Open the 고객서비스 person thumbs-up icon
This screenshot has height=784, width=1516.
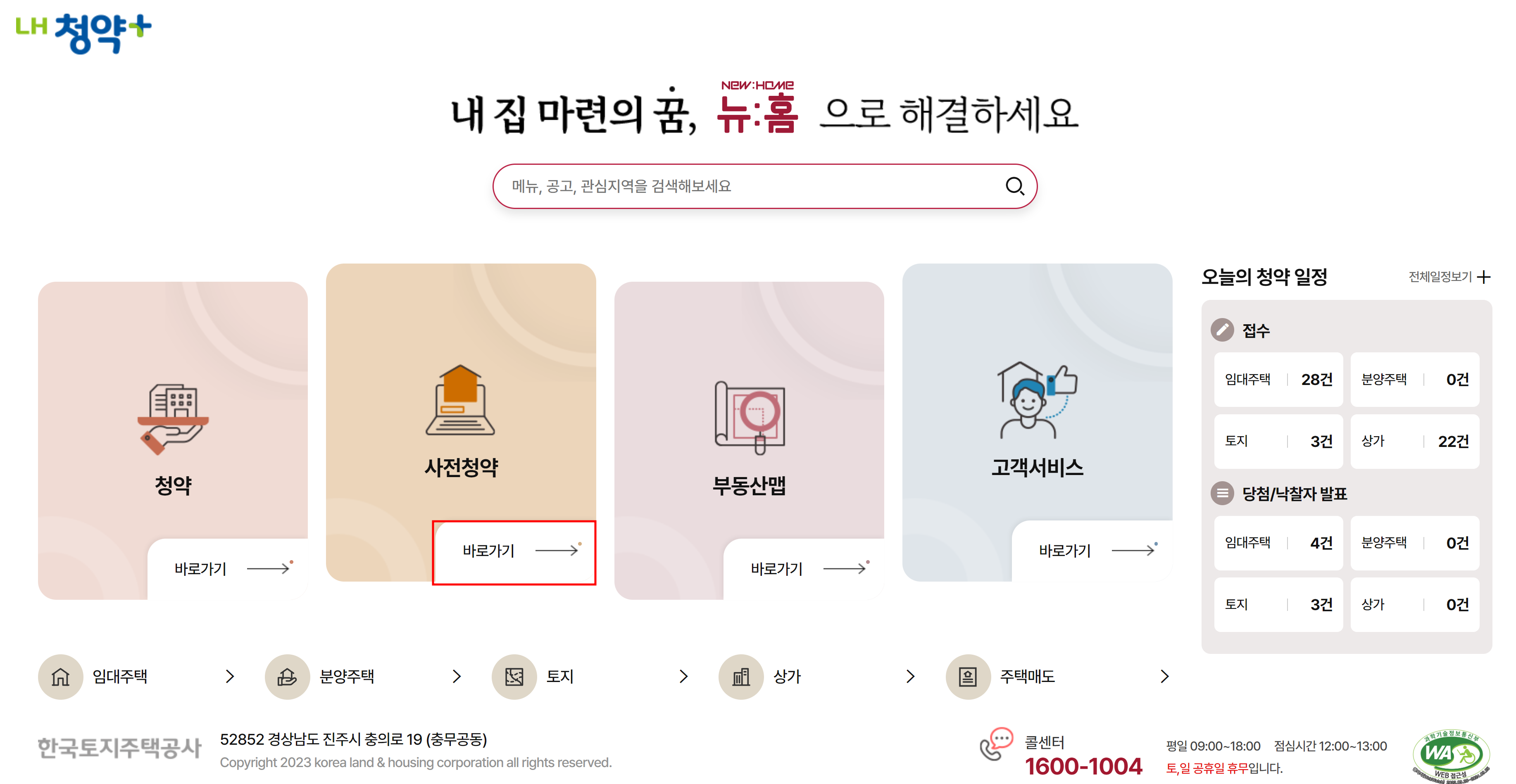1037,400
